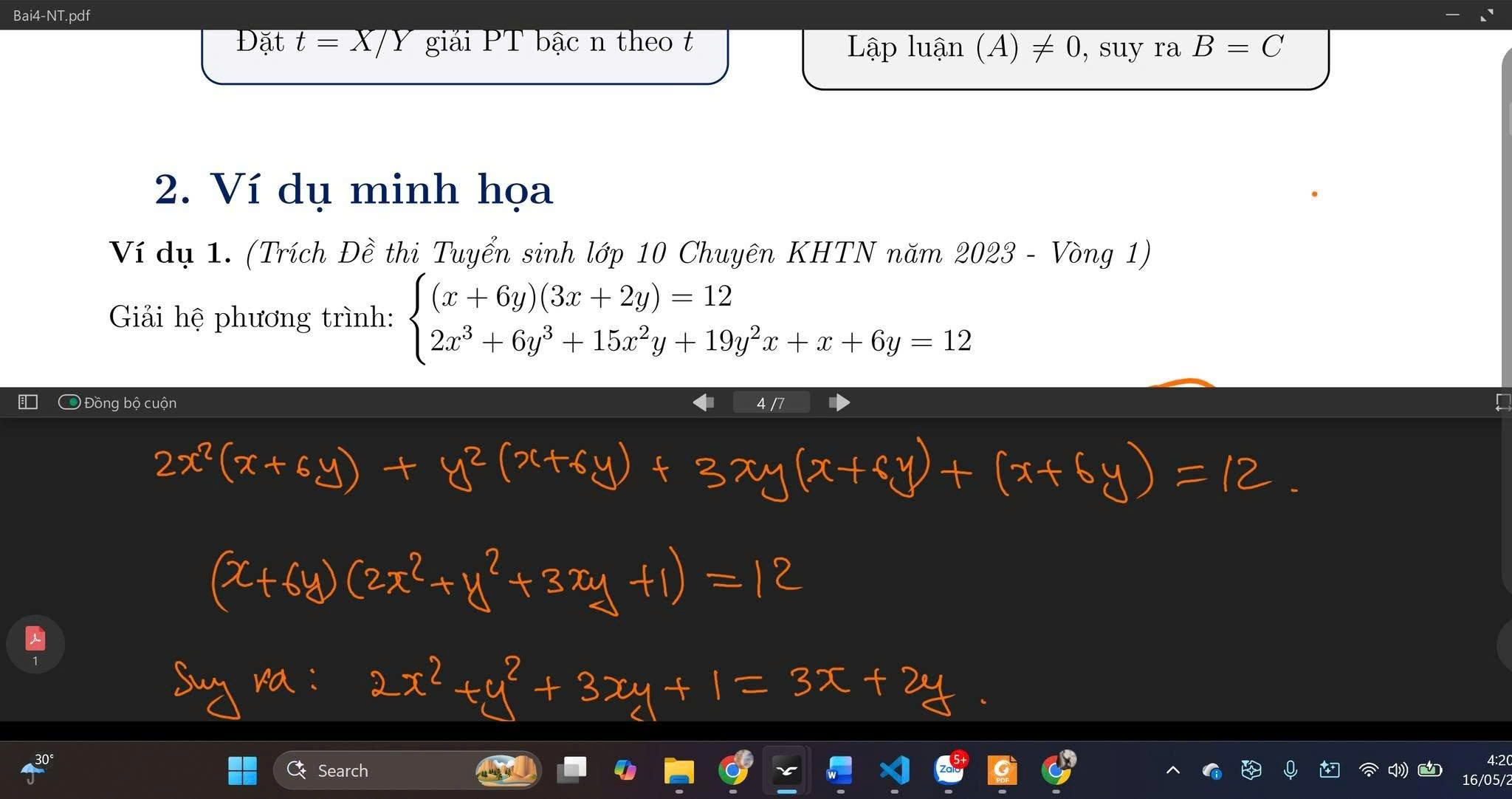
Task: Go to the next PDF page
Action: [x=839, y=402]
